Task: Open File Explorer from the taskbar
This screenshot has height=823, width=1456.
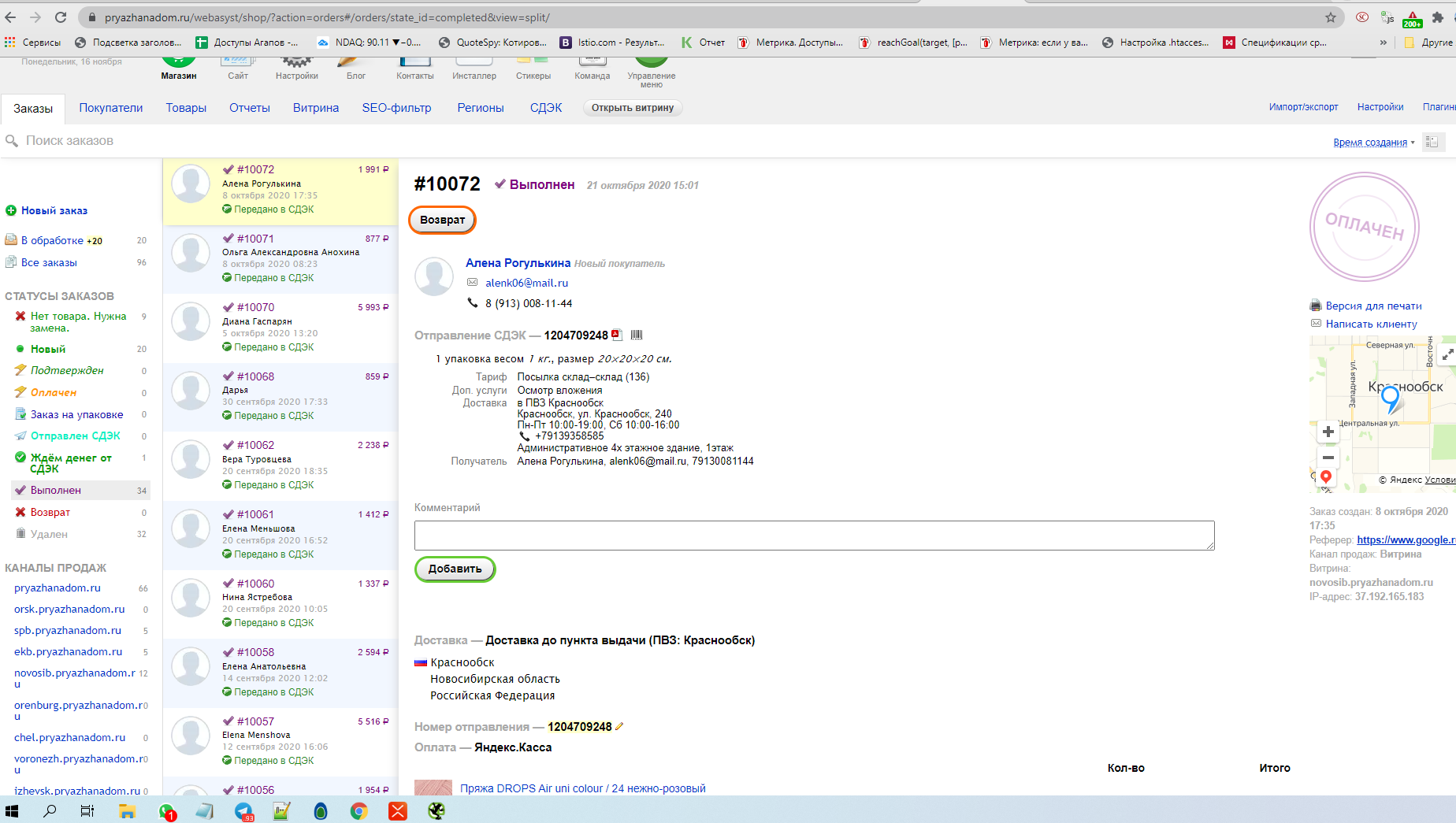Action: tap(127, 810)
